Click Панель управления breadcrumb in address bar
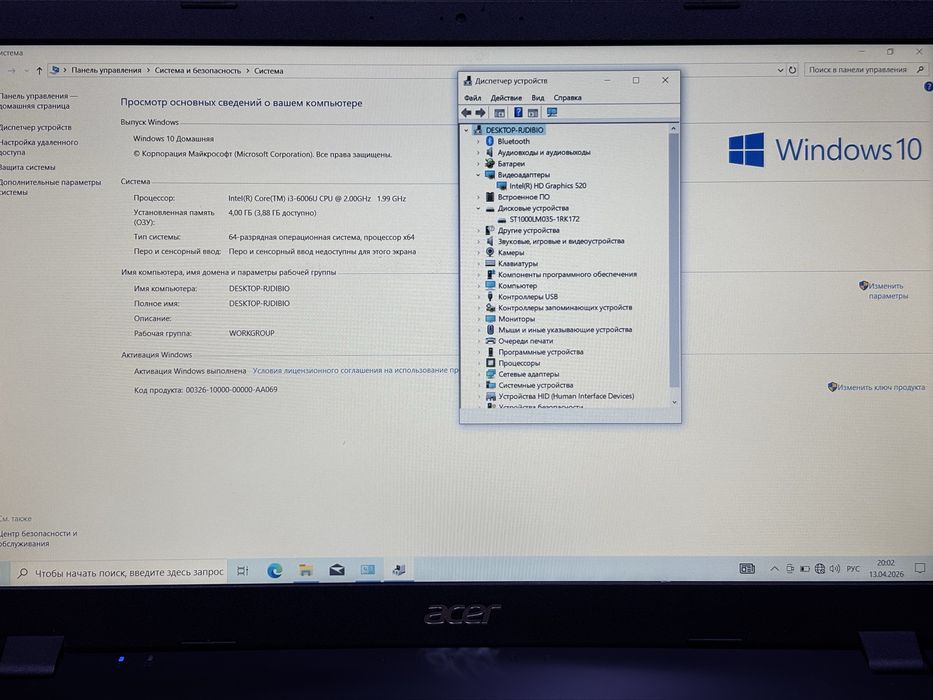This screenshot has width=933, height=700. tap(107, 70)
